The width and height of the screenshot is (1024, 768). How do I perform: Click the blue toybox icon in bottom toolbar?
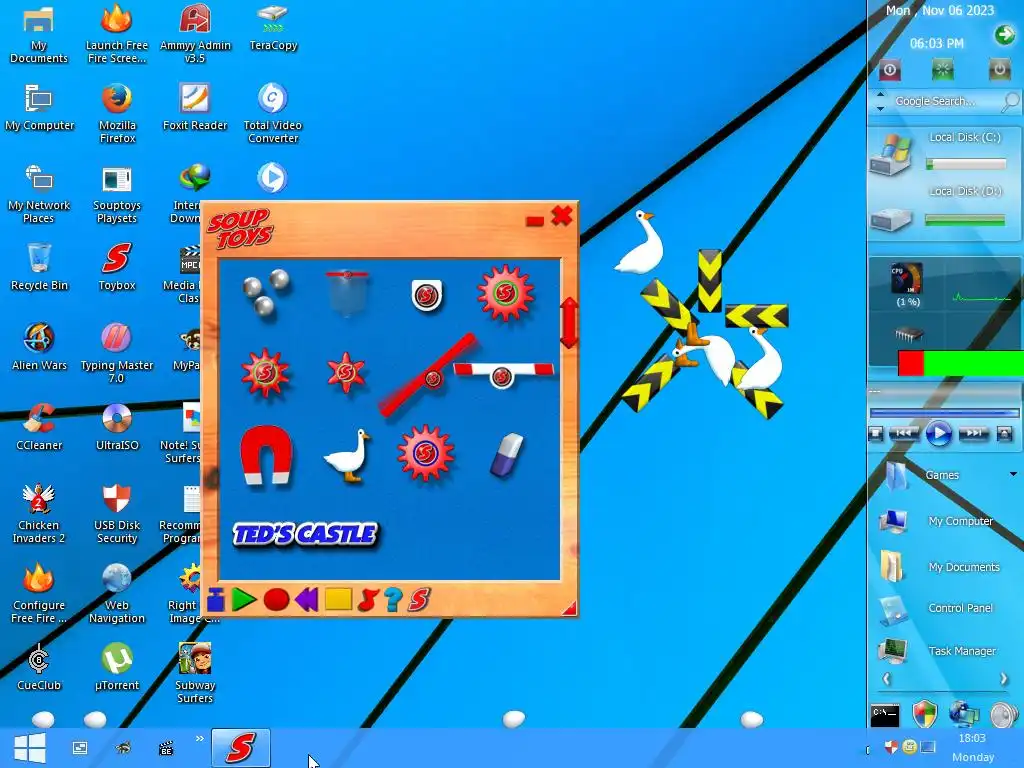pos(216,600)
